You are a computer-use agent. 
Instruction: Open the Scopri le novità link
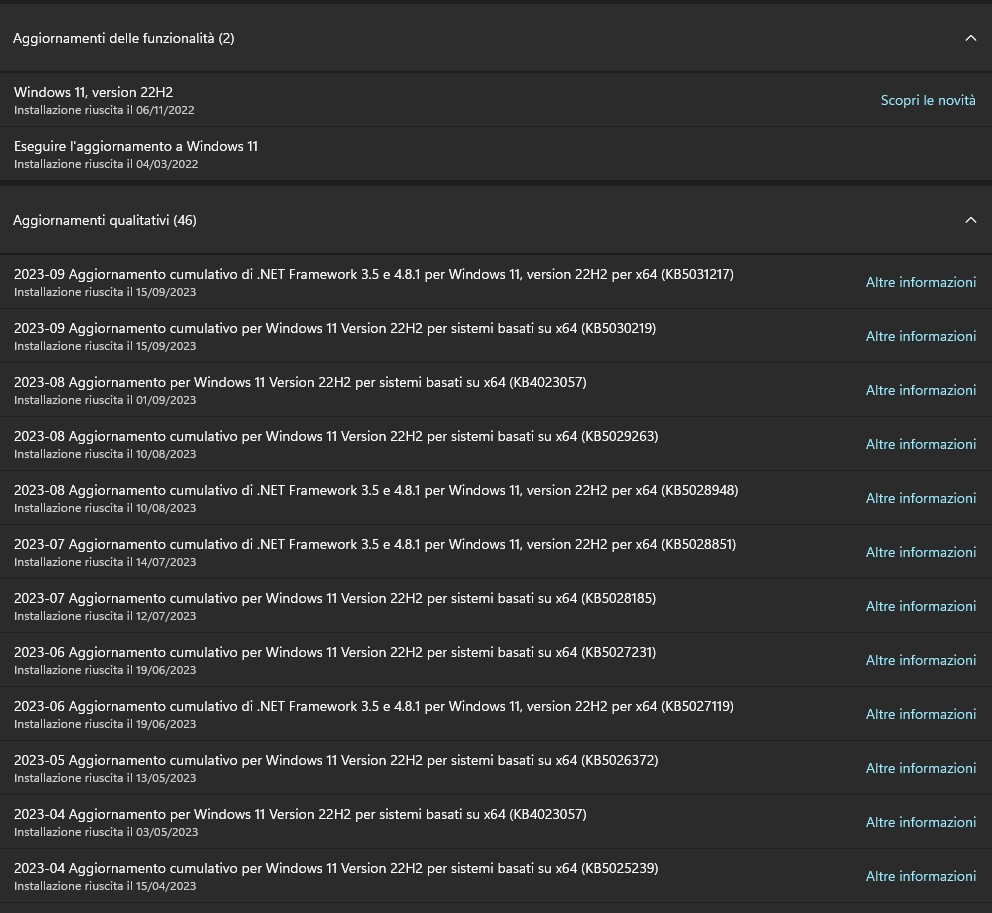point(927,100)
